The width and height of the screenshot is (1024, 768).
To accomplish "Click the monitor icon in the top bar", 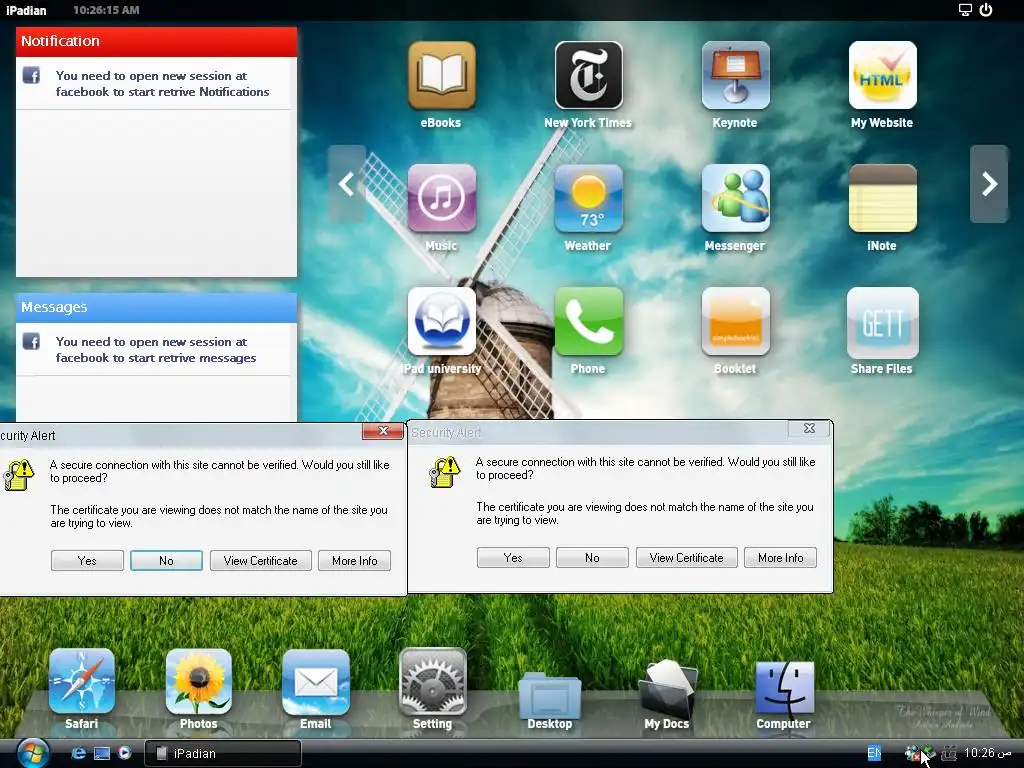I will (965, 10).
